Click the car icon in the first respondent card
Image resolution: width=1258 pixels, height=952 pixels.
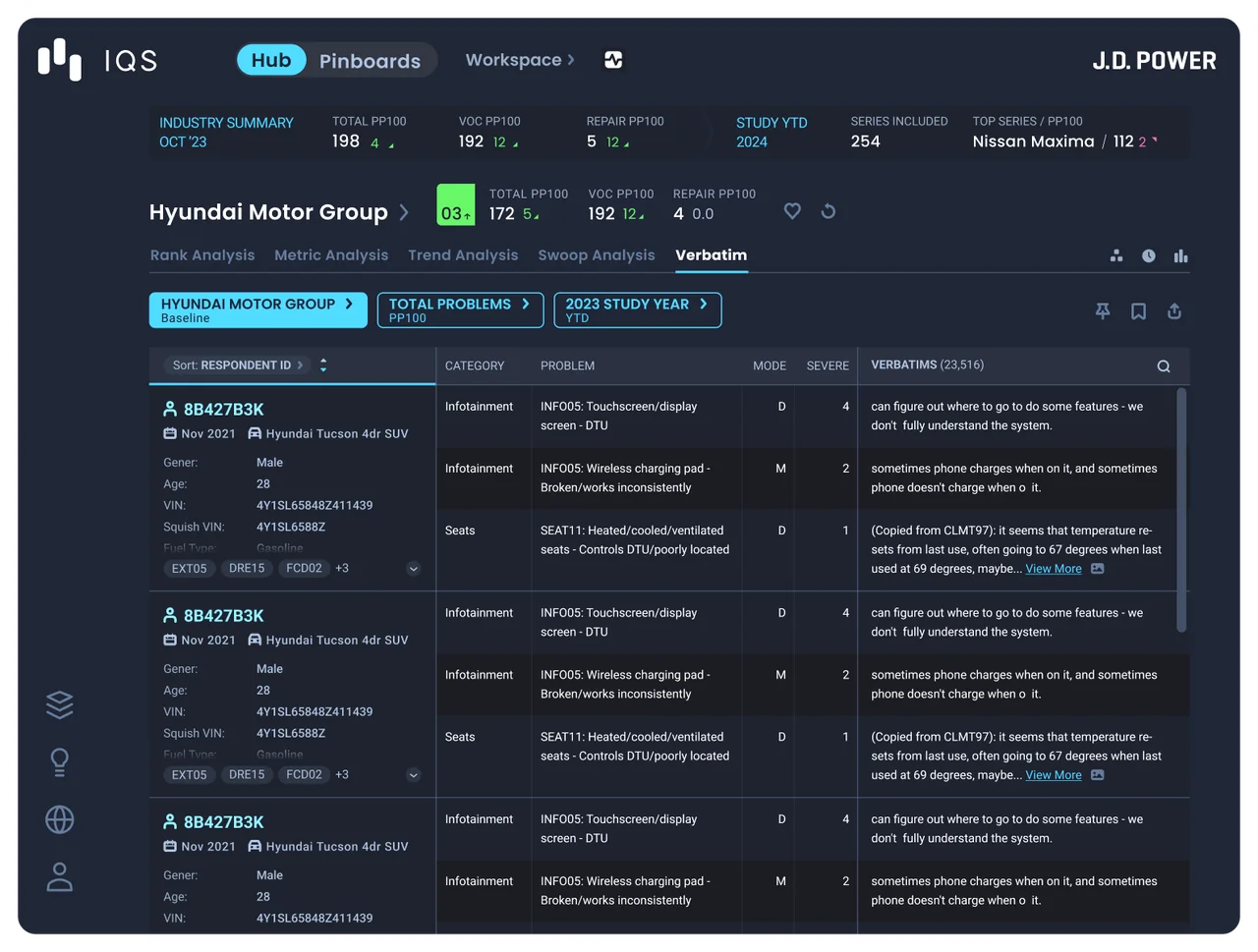(x=255, y=433)
